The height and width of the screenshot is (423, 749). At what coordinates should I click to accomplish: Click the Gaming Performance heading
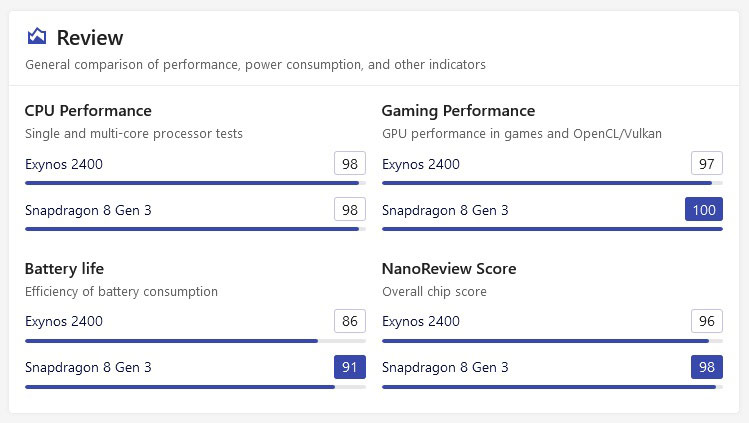tap(458, 111)
